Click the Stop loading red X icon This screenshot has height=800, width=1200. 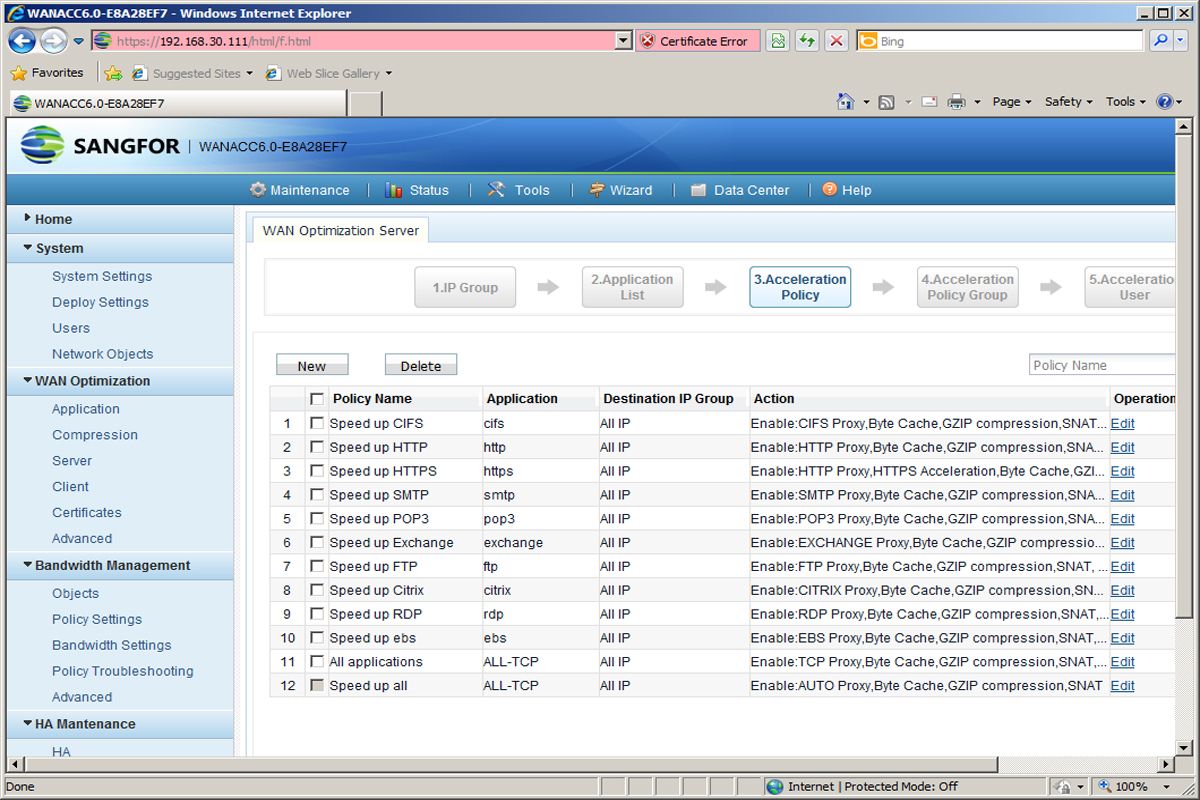click(x=837, y=41)
